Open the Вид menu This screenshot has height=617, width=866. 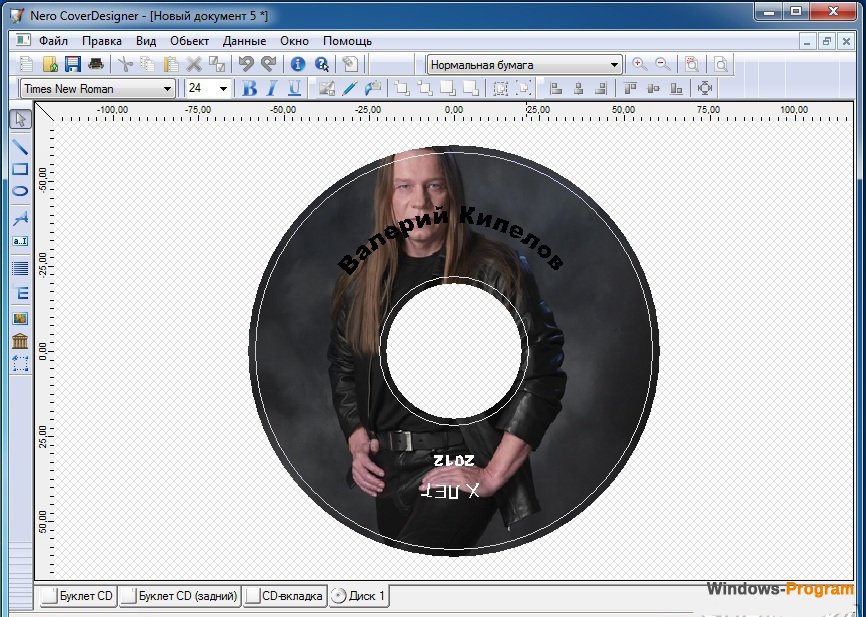click(146, 41)
